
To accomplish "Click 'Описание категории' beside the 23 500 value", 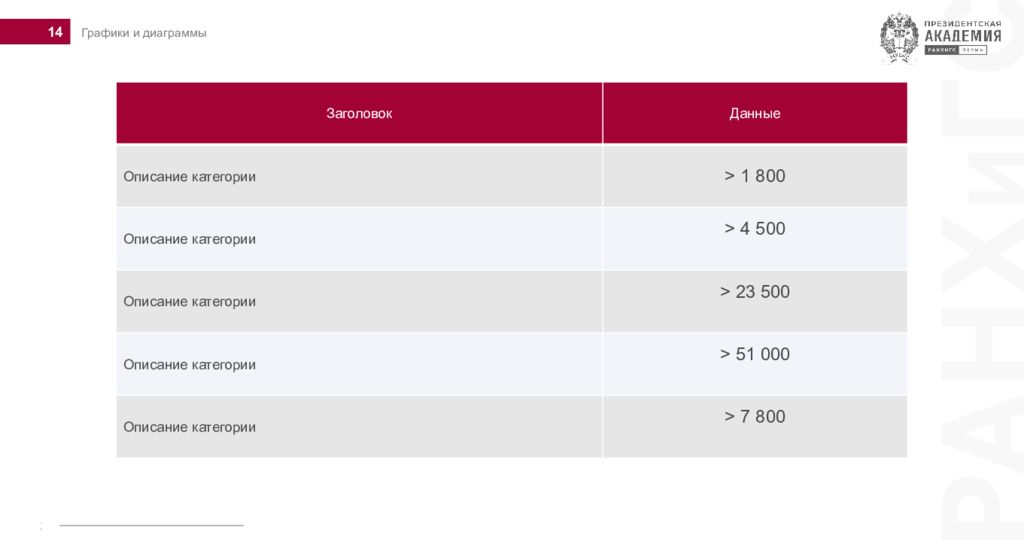I will tap(189, 302).
